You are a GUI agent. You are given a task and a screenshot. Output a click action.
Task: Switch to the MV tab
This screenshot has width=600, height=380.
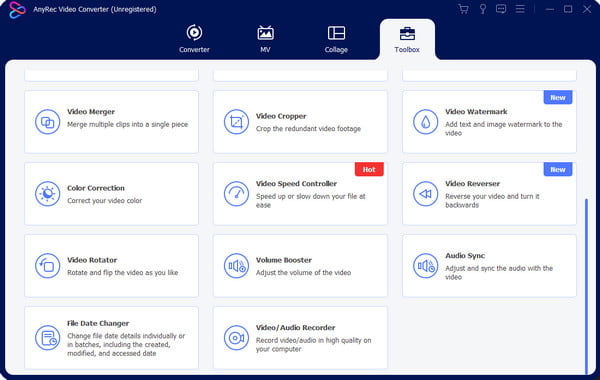[x=265, y=39]
